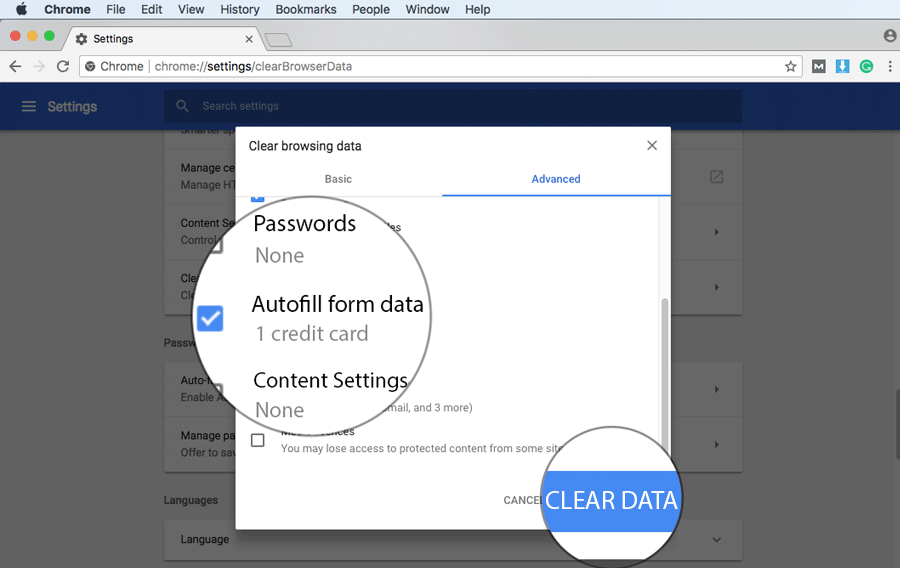Open the Help menu

477,9
